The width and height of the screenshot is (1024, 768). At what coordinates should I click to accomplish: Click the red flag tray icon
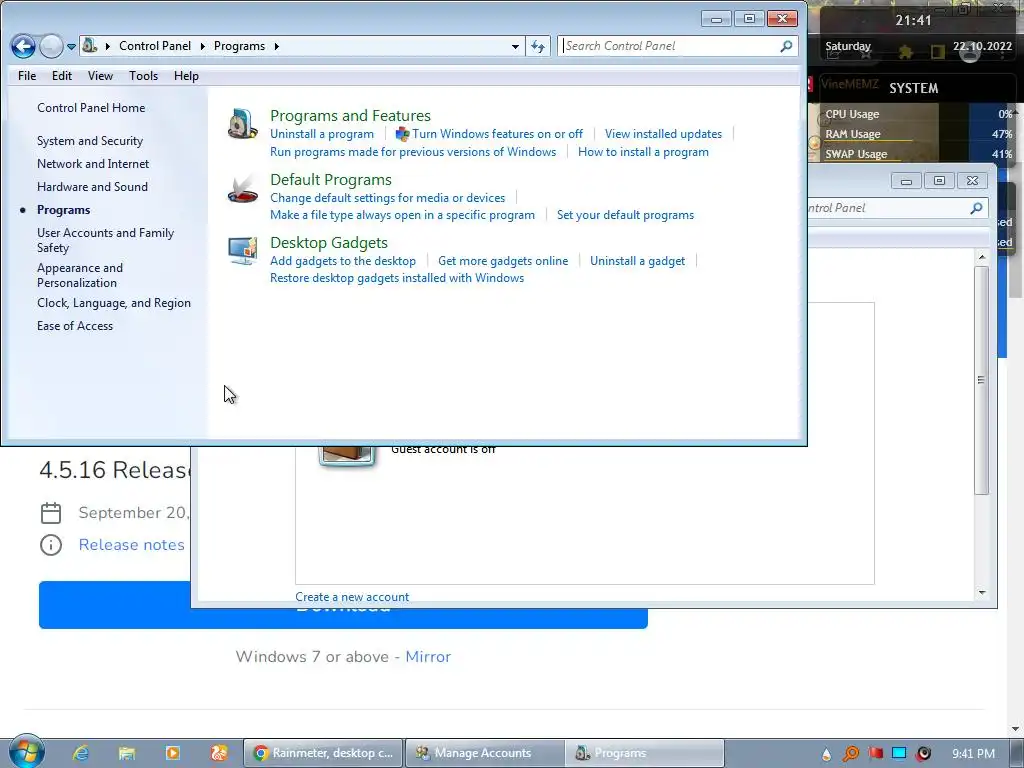[x=875, y=754]
